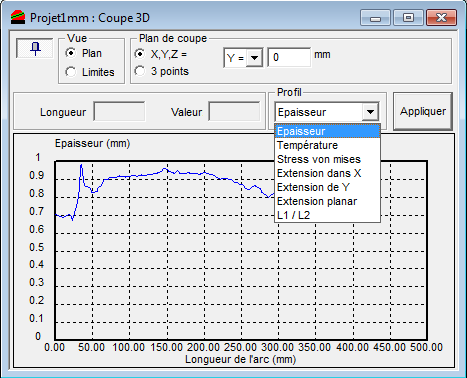Viewport: 467px width, 378px height.
Task: Select Extension de Y in the list
Action: point(327,187)
